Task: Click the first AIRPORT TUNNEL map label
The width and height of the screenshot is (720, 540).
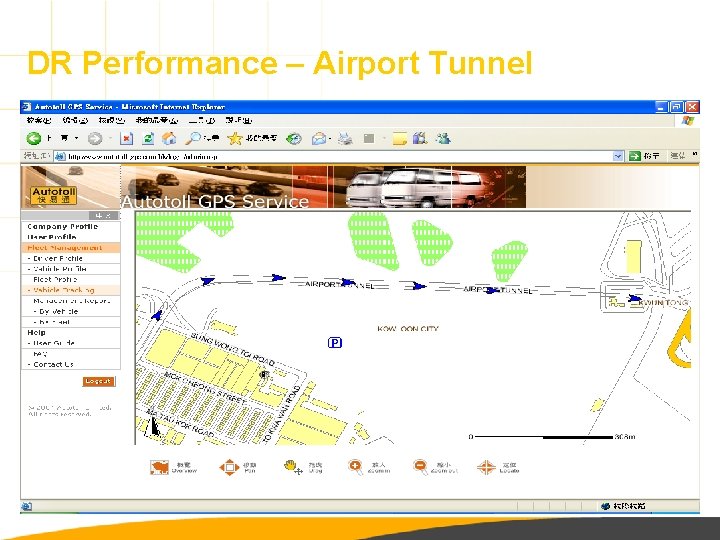Action: tap(339, 285)
